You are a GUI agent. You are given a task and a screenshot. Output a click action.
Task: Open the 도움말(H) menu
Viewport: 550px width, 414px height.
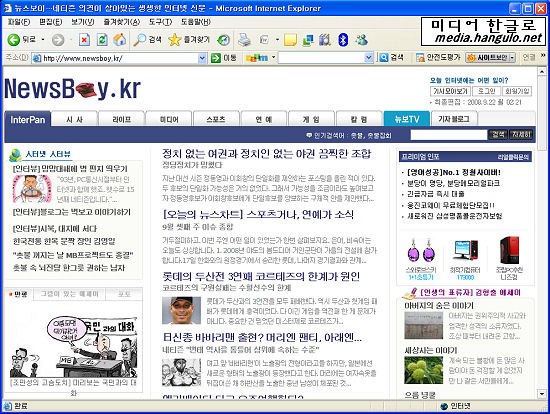pos(195,22)
